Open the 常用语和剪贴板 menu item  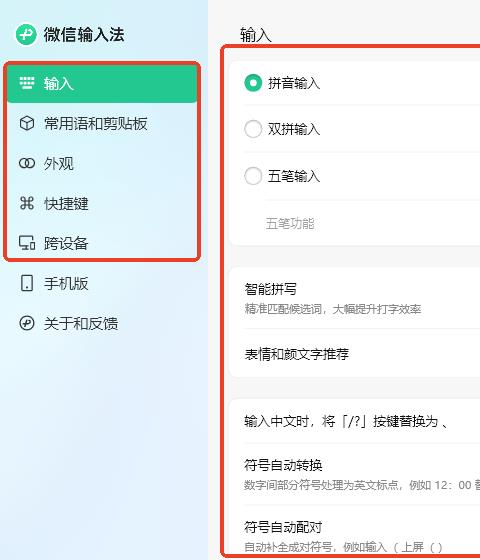(102, 124)
